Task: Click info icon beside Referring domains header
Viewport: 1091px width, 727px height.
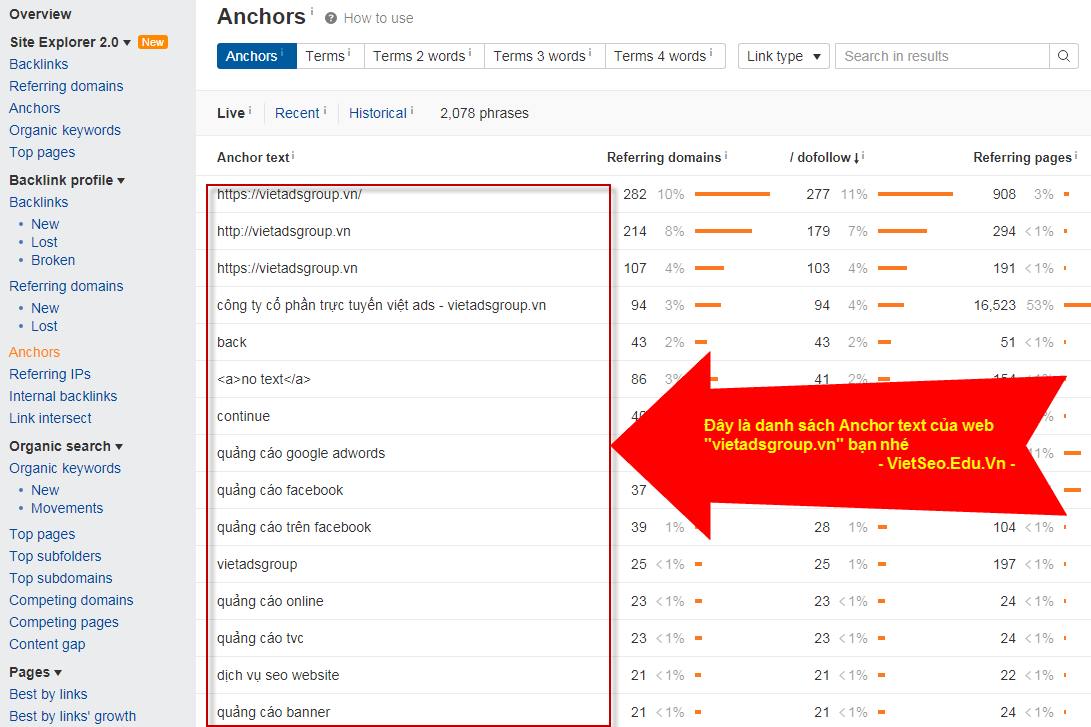Action: click(x=725, y=156)
